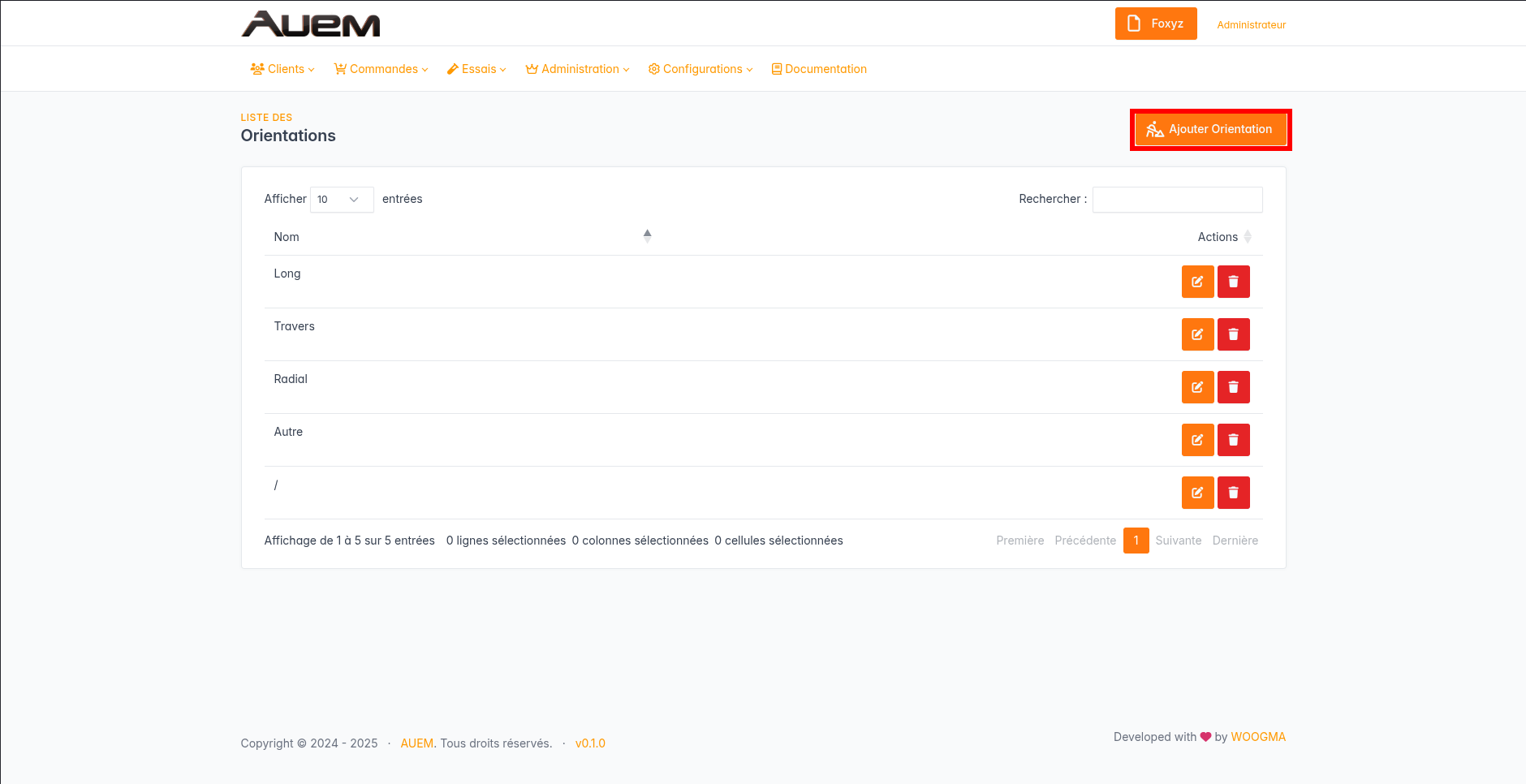This screenshot has width=1526, height=784.
Task: Click the edit icon for Radial row
Action: pos(1197,387)
